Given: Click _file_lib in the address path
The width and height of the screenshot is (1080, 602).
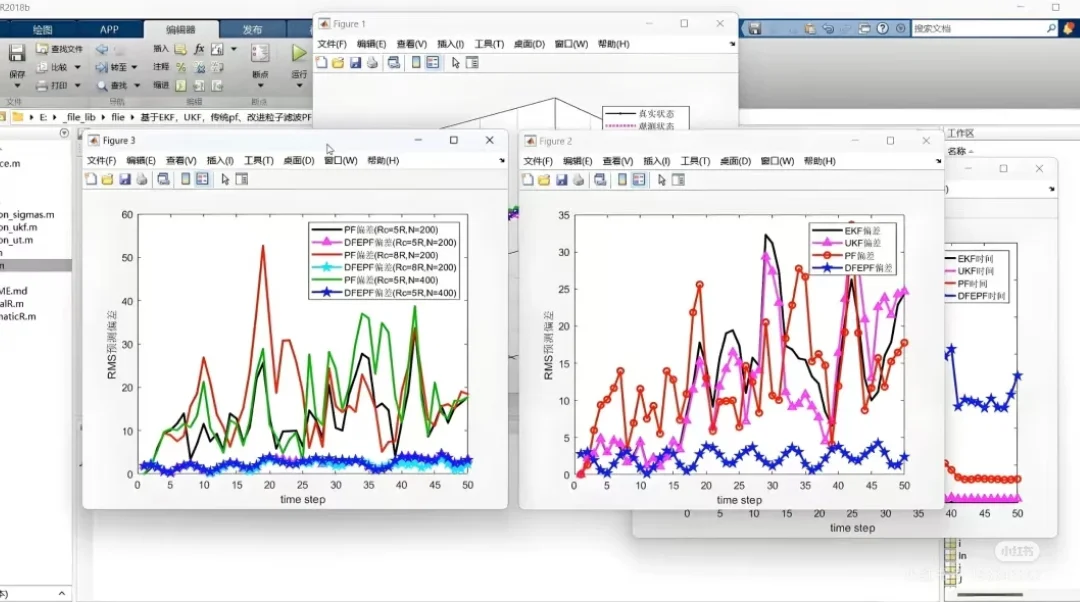Looking at the screenshot, I should [79, 117].
